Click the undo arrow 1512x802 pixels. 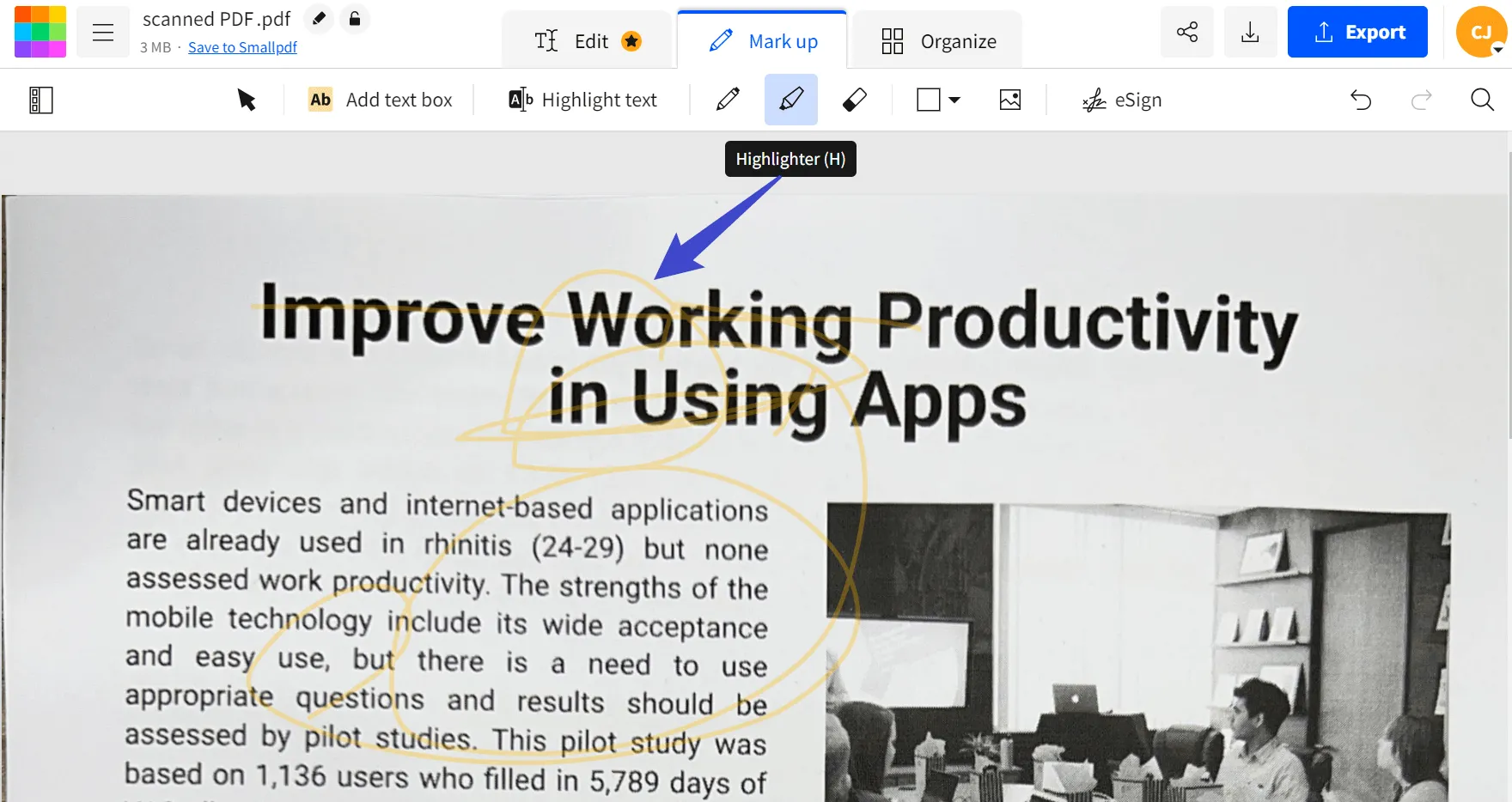click(1361, 100)
